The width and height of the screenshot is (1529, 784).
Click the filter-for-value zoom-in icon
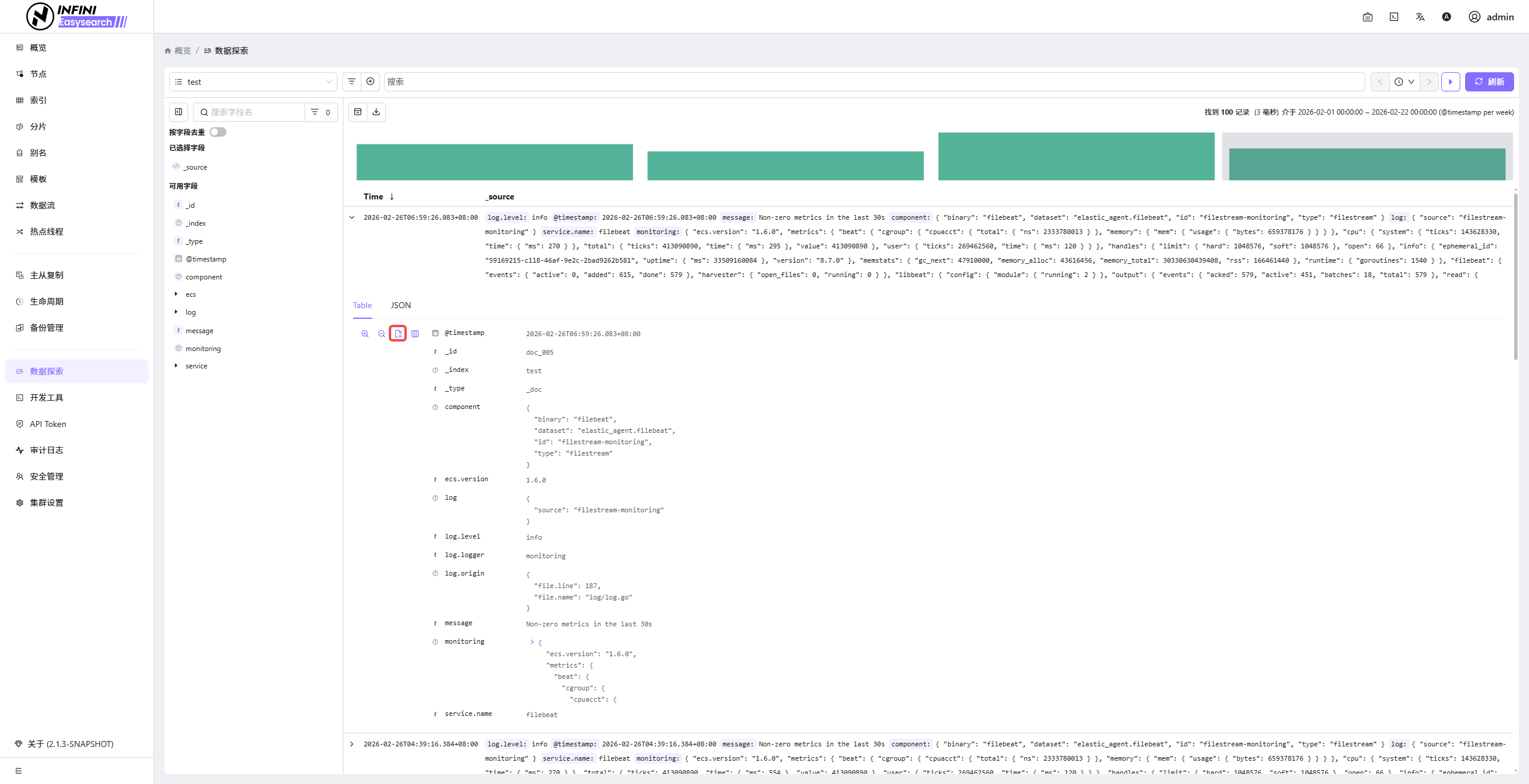point(365,334)
